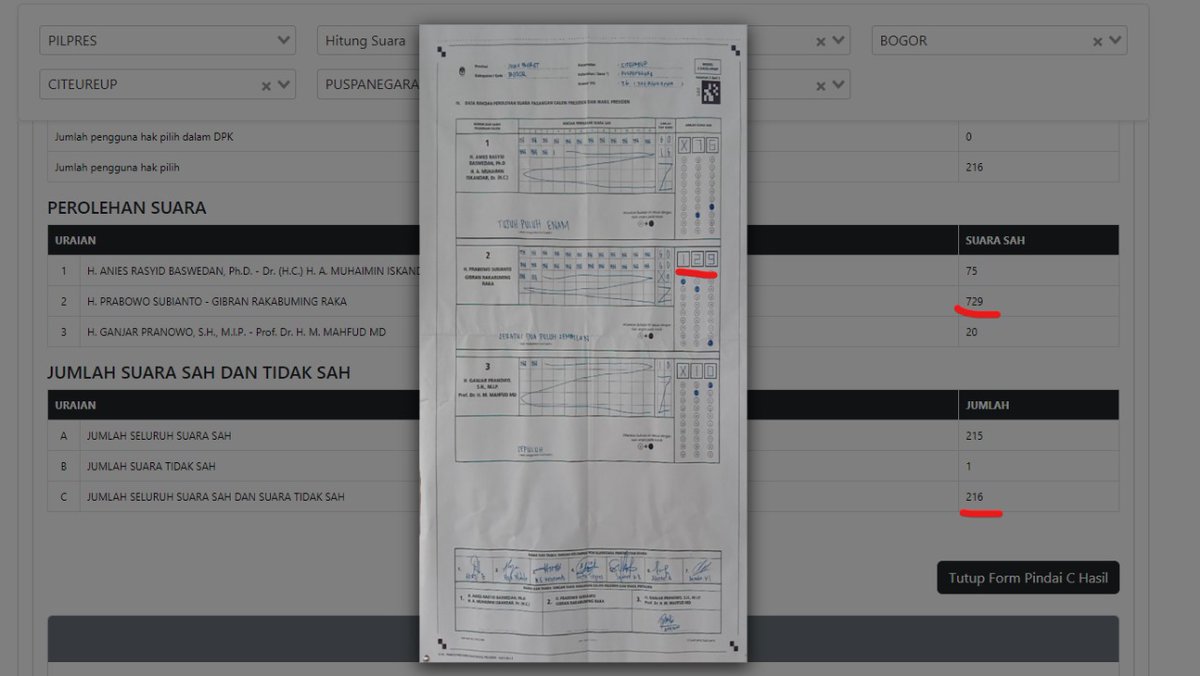Clear the BOGOR selection with its x icon

(x=1097, y=42)
